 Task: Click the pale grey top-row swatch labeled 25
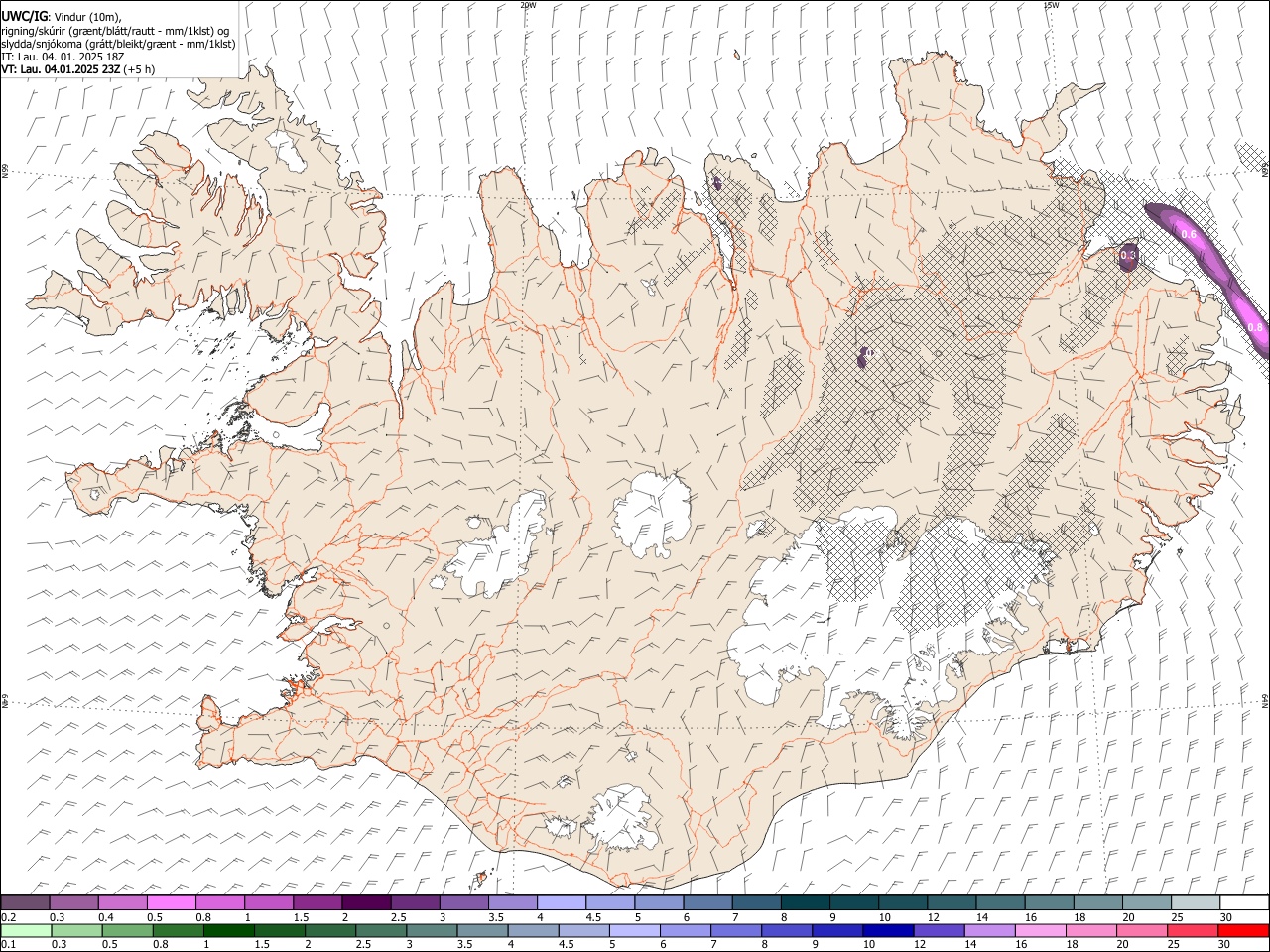[1196, 902]
